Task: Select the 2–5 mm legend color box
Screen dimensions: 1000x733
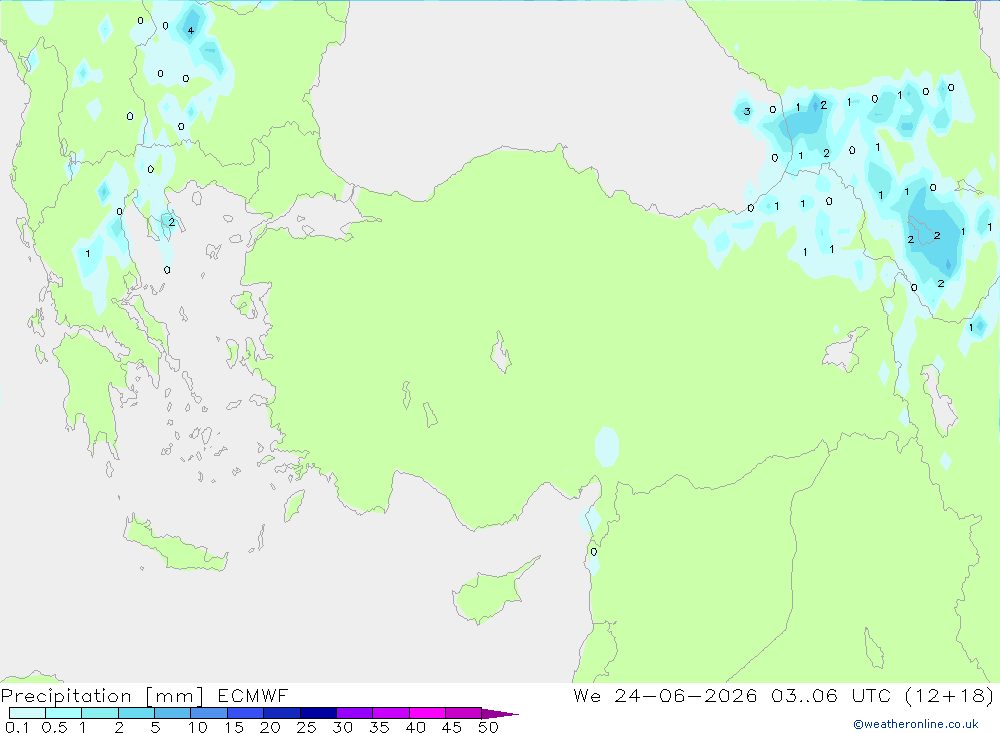Action: click(x=136, y=713)
